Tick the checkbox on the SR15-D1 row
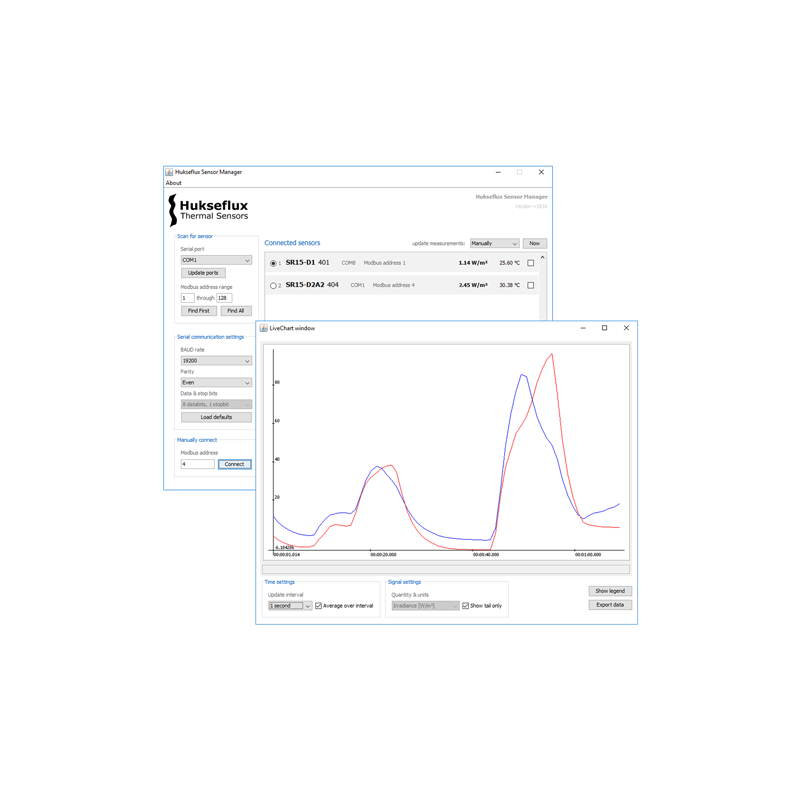Image resolution: width=800 pixels, height=800 pixels. (531, 263)
